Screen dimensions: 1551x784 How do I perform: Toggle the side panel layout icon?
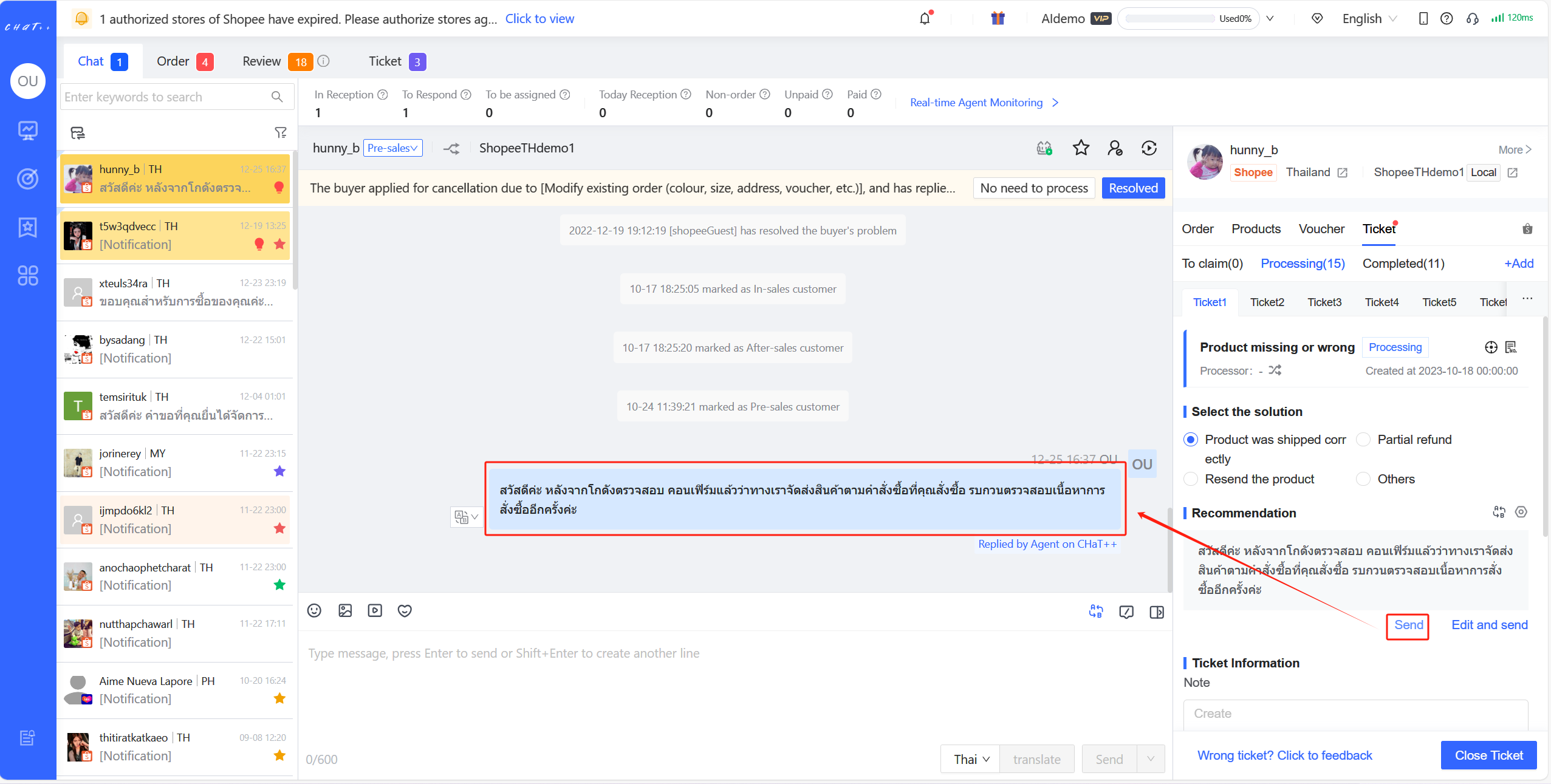coord(1157,612)
